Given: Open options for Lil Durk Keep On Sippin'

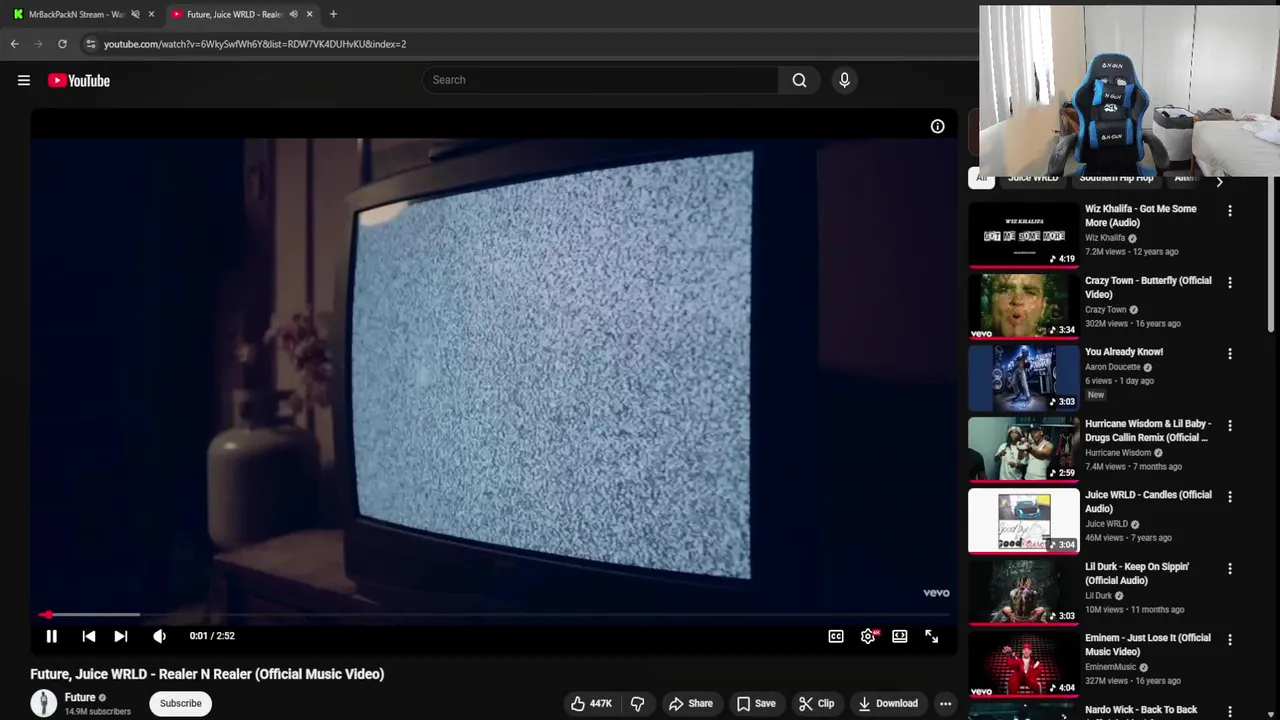Looking at the screenshot, I should pyautogui.click(x=1230, y=569).
